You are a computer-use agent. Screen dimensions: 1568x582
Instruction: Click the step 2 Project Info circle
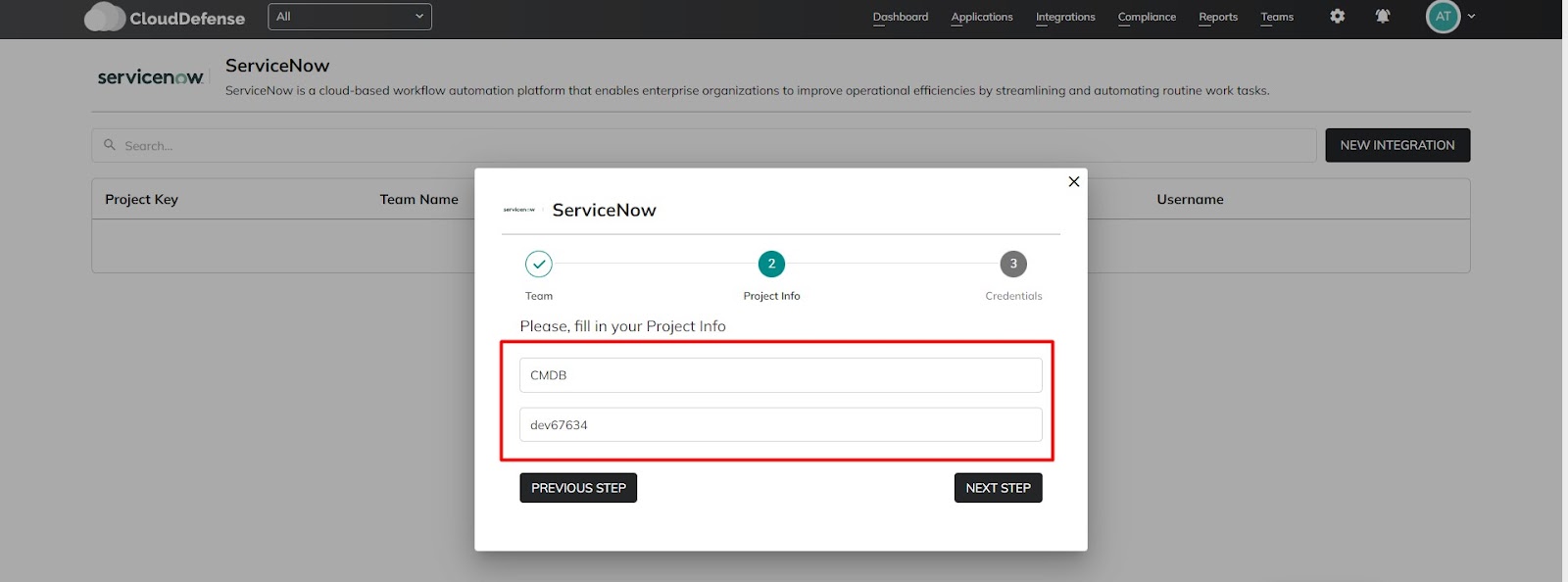coord(771,264)
